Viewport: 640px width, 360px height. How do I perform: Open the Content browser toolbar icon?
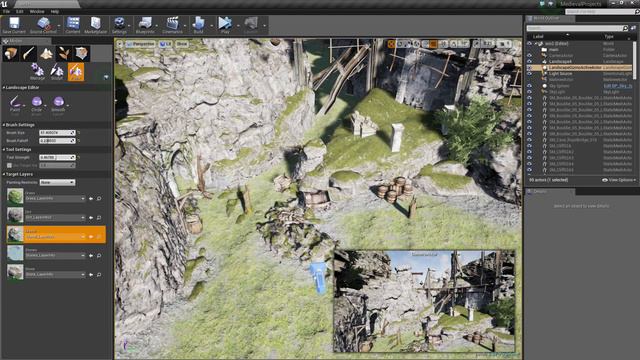[x=73, y=25]
